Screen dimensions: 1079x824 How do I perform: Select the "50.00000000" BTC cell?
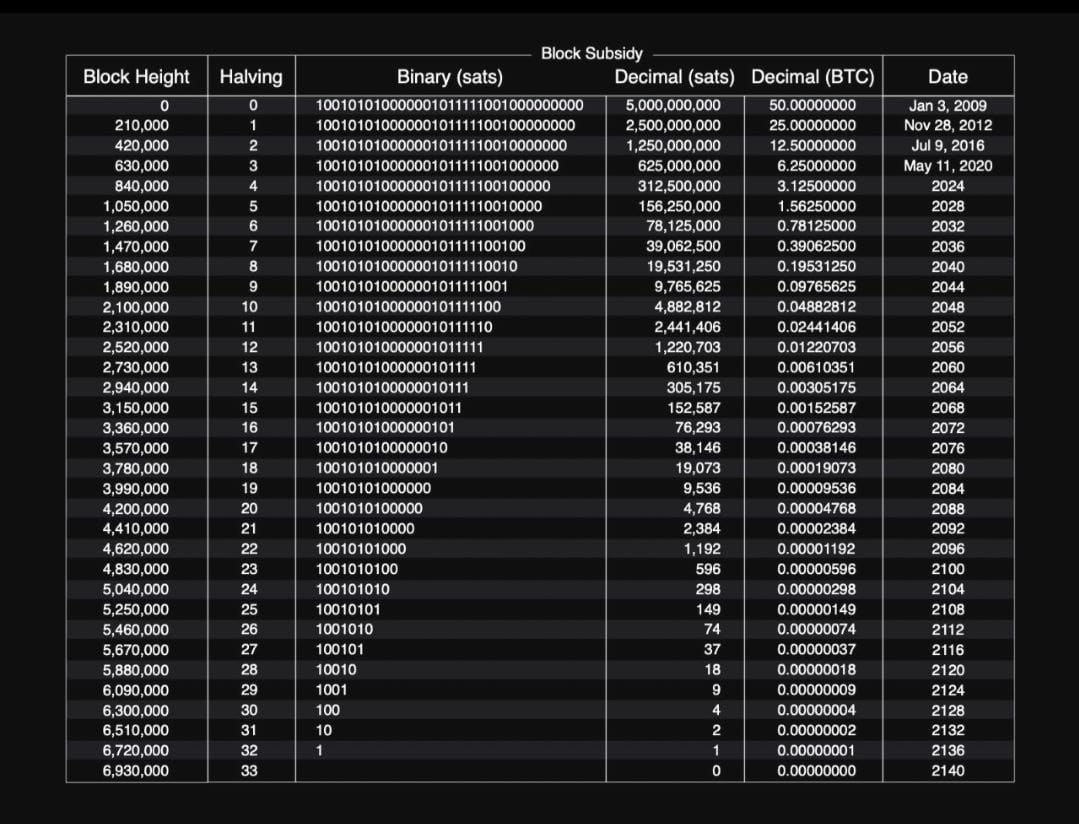tap(813, 105)
